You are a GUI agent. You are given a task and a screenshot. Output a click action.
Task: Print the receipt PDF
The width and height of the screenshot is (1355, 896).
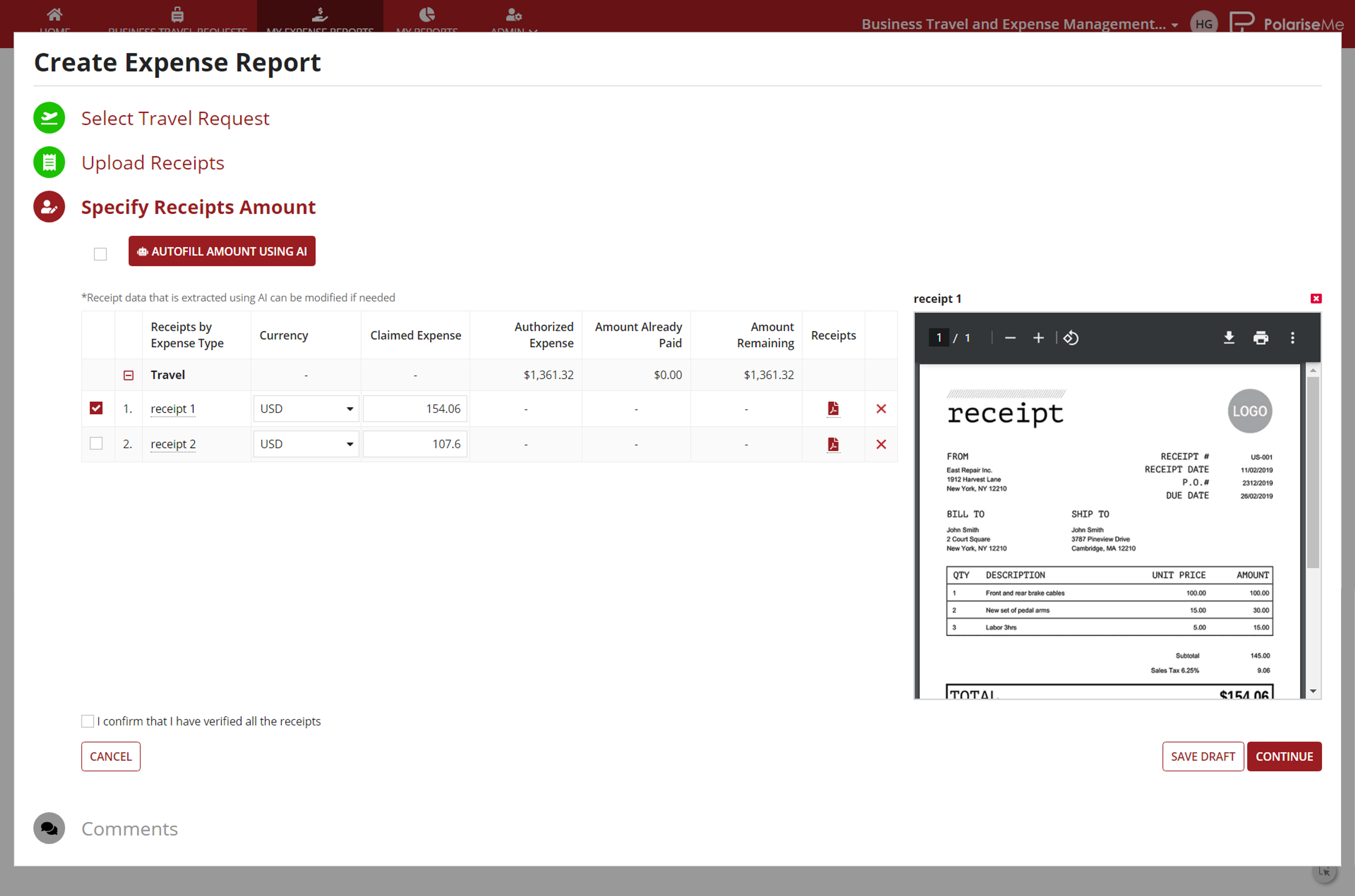click(1261, 338)
